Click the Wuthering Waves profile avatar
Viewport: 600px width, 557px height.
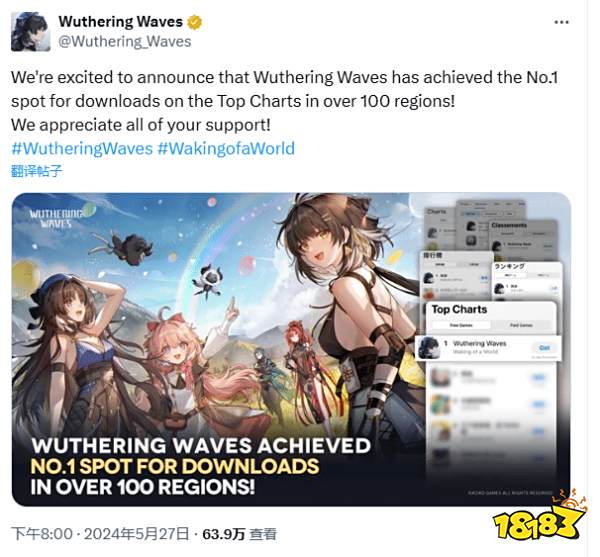click(x=31, y=32)
